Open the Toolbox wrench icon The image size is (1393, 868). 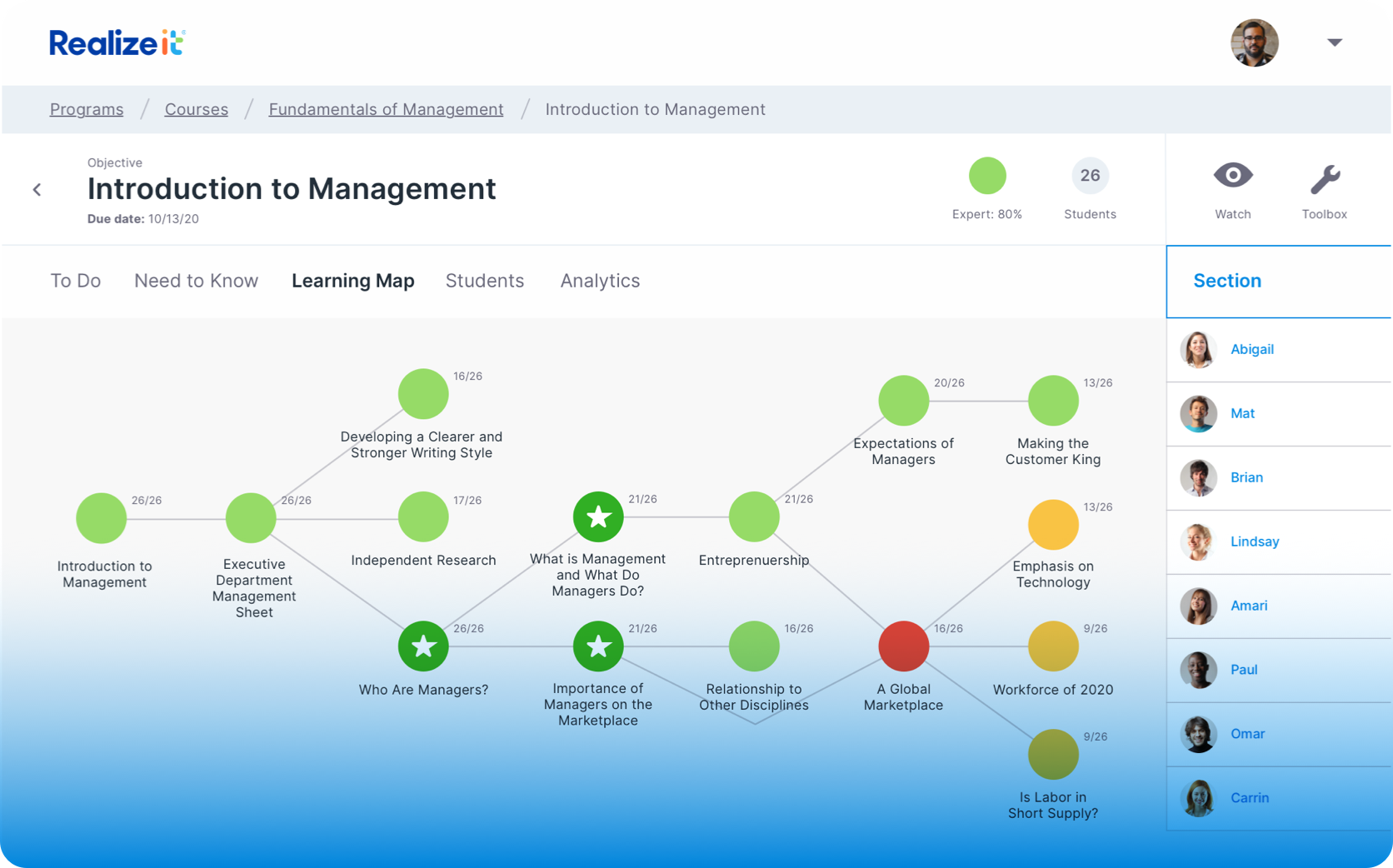(1324, 175)
